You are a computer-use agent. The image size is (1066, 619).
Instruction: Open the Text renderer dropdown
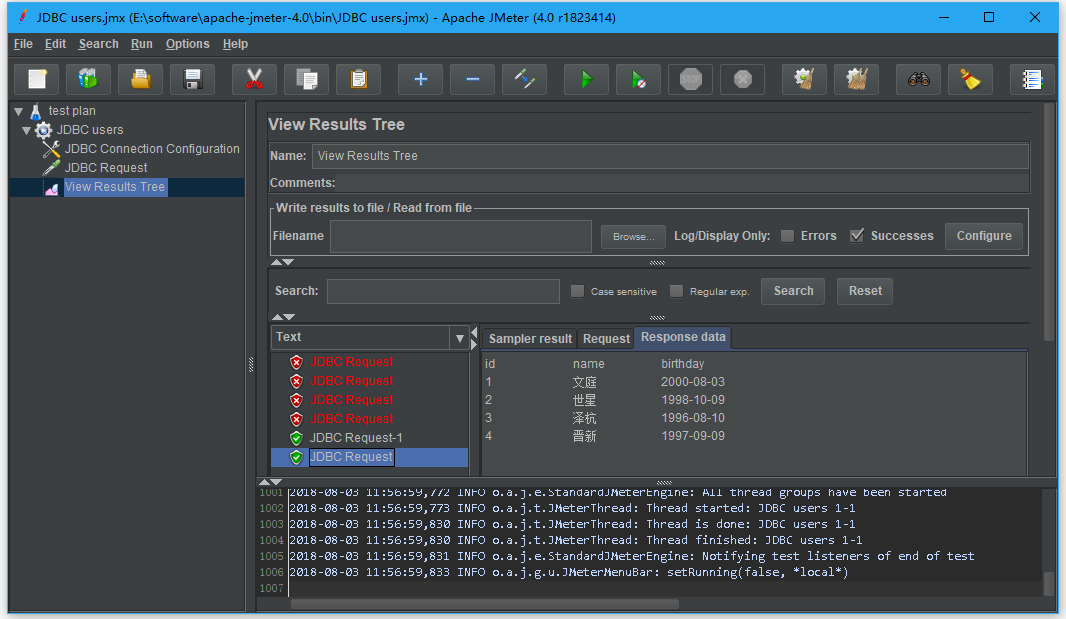pos(459,338)
